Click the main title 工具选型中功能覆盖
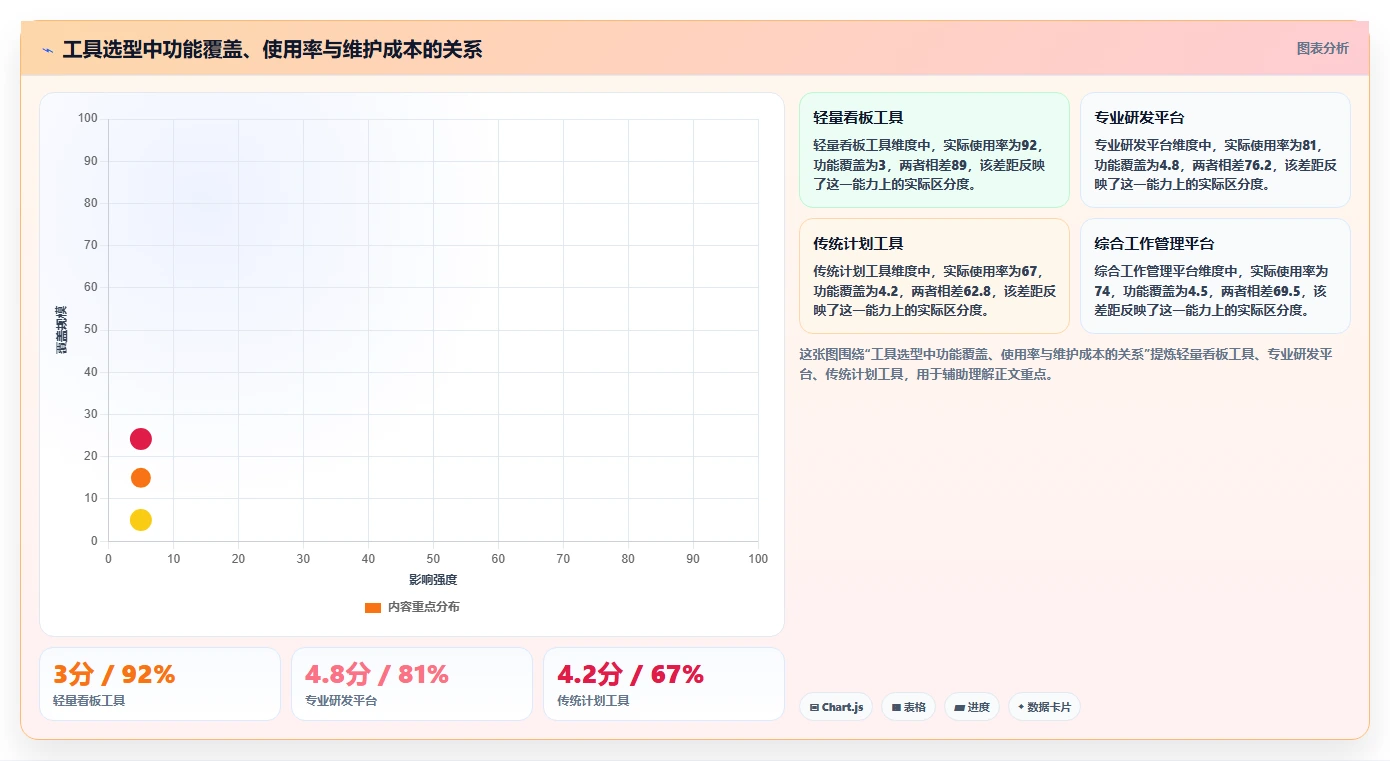The image size is (1390, 761). [x=272, y=49]
